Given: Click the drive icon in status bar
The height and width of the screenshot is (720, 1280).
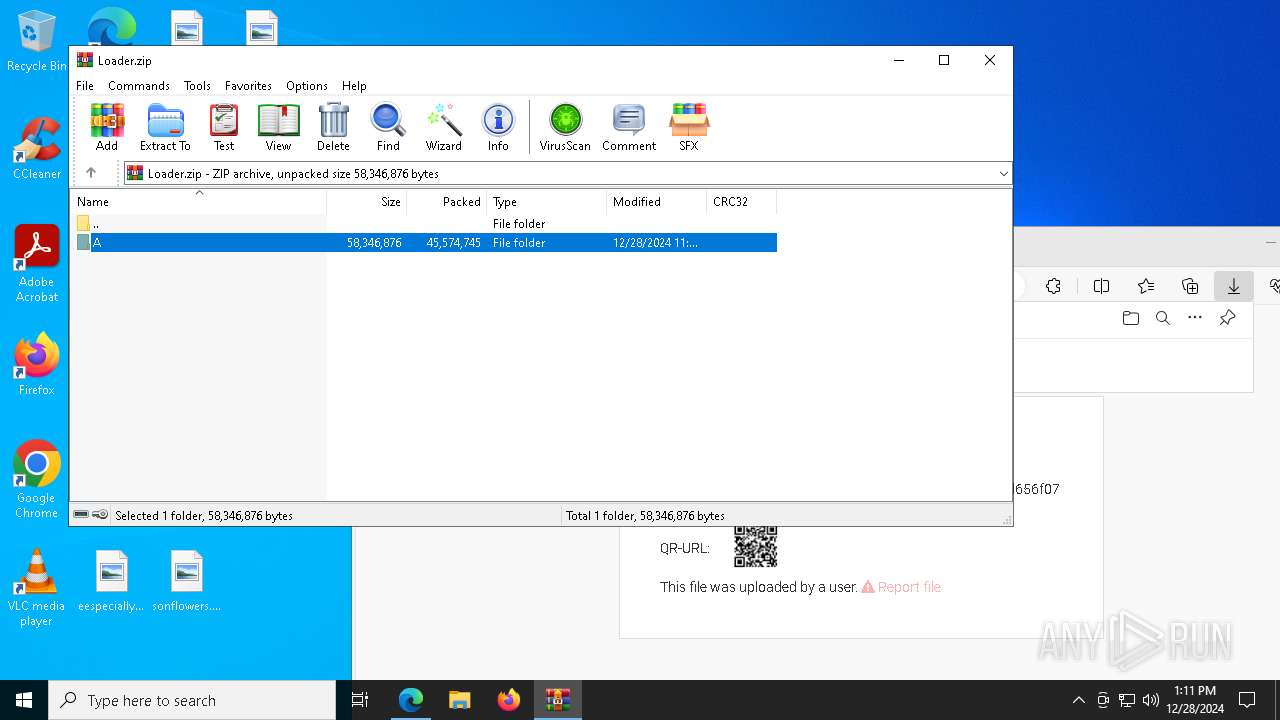Looking at the screenshot, I should (81, 515).
